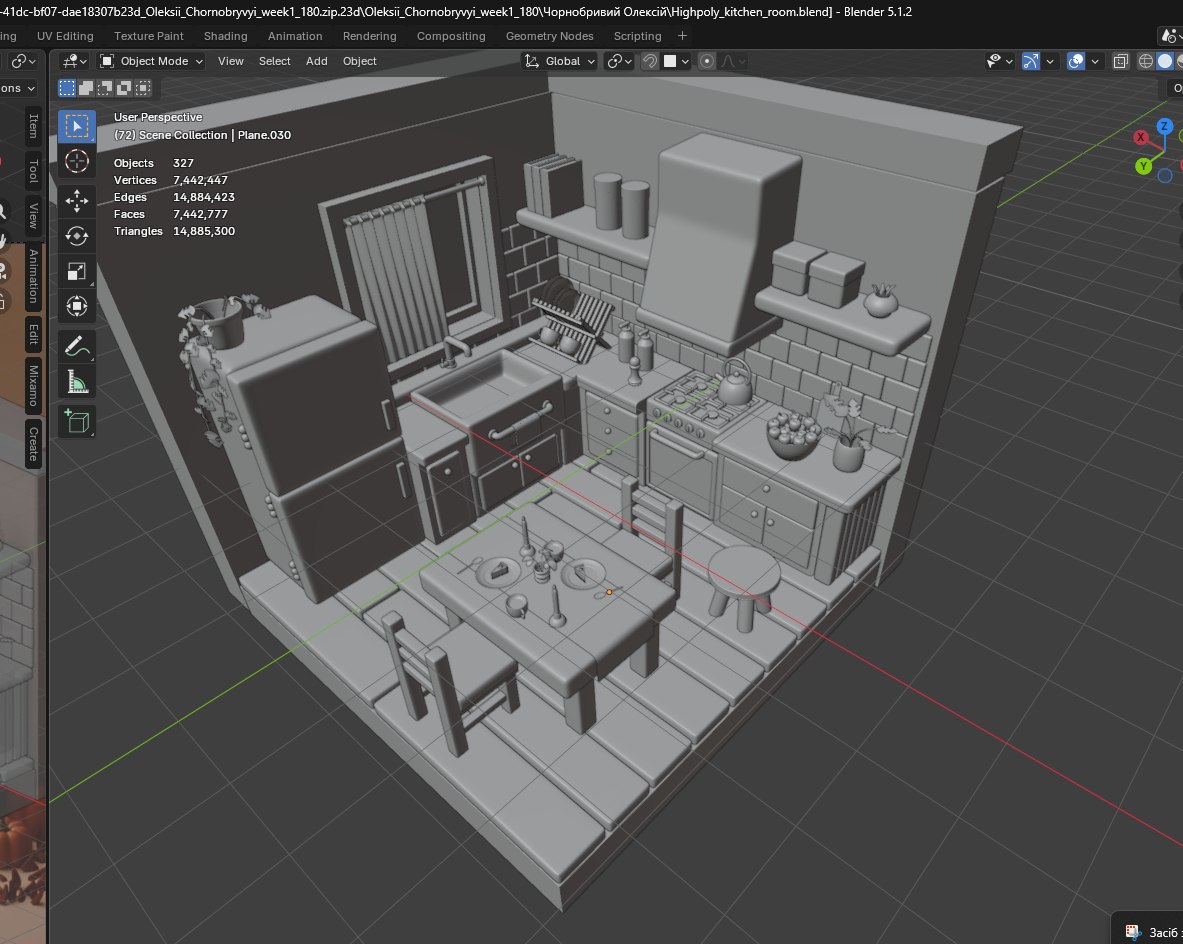Toggle X-Ray mode
The image size is (1183, 944).
[x=1120, y=61]
